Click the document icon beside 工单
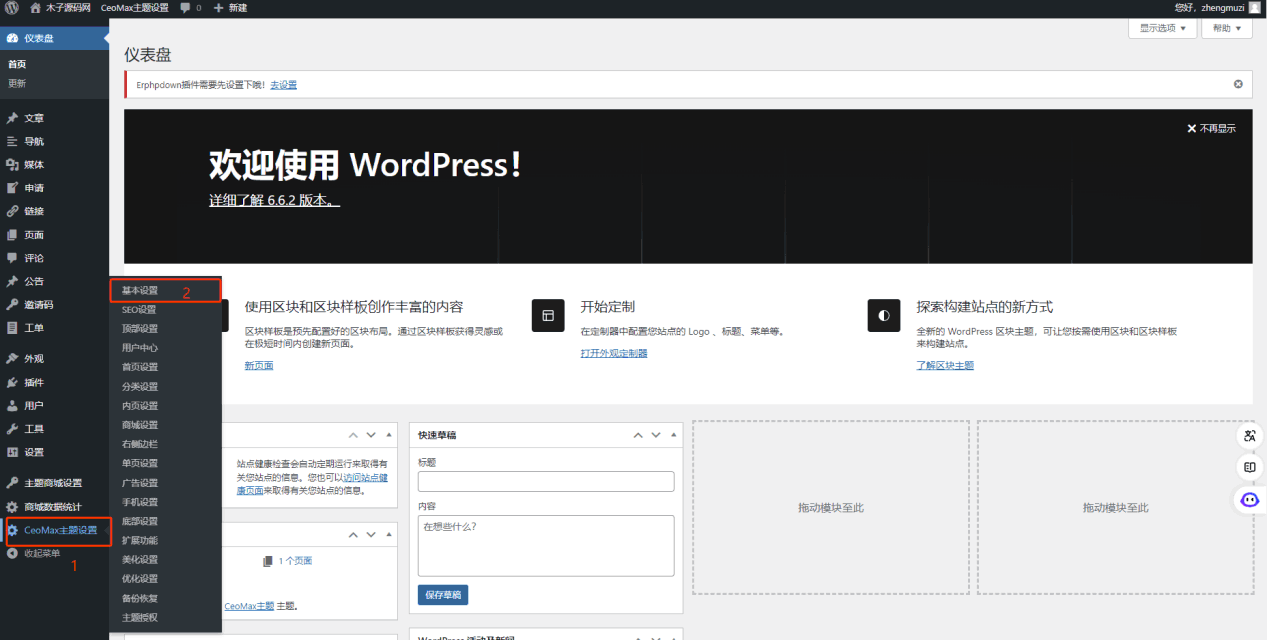The height and width of the screenshot is (640, 1267). [12, 328]
